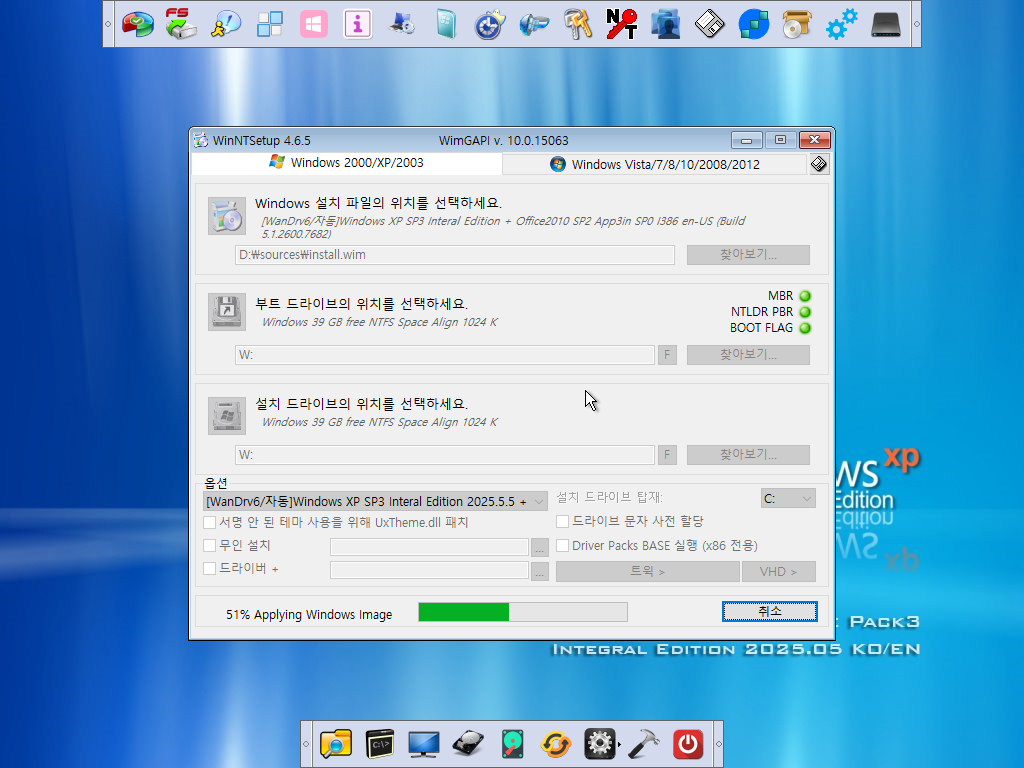Launch the computer-with-gear icon in top dock
The width and height of the screenshot is (1024, 768).
(x=402, y=24)
